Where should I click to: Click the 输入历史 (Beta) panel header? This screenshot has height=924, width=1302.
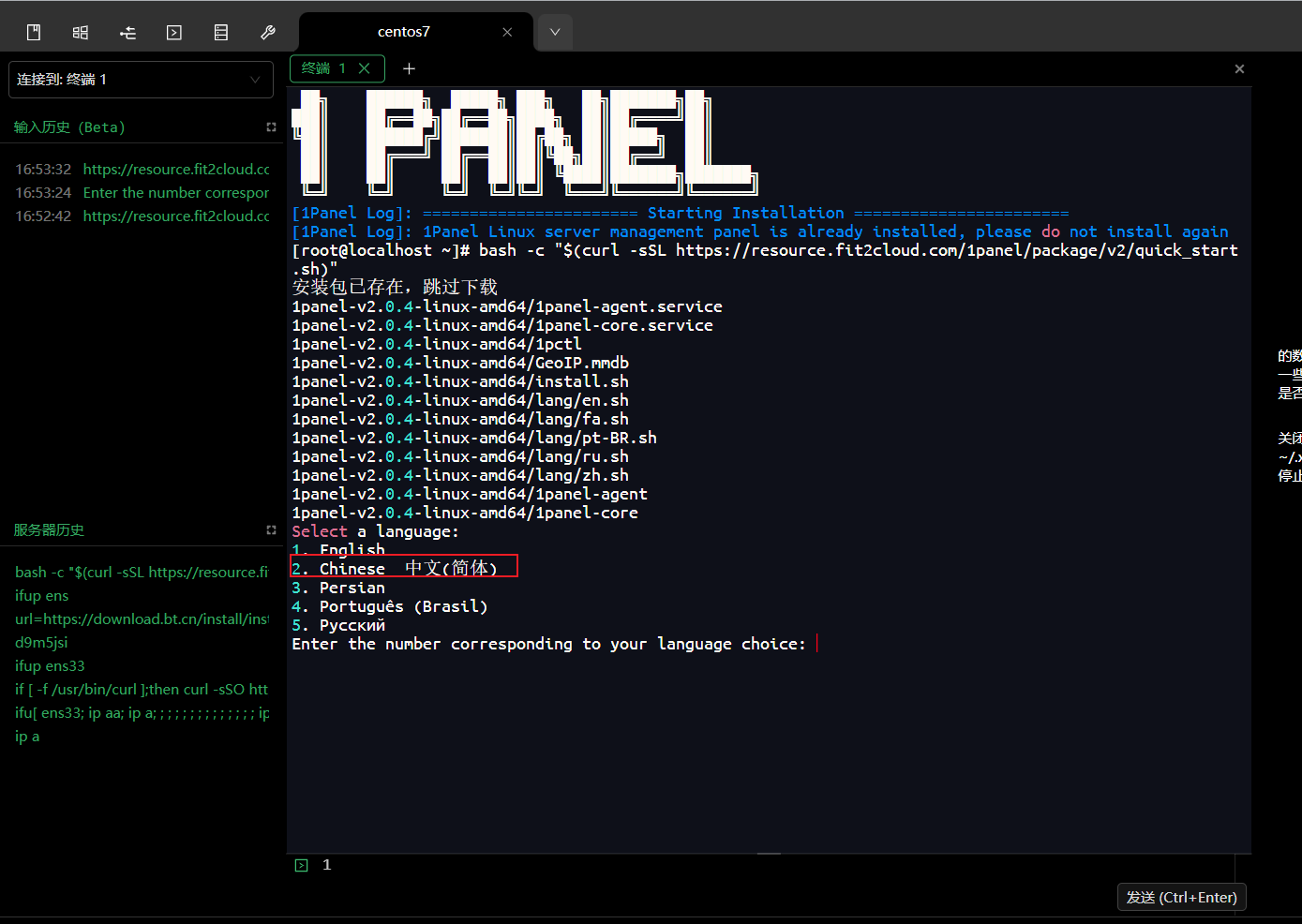click(69, 127)
